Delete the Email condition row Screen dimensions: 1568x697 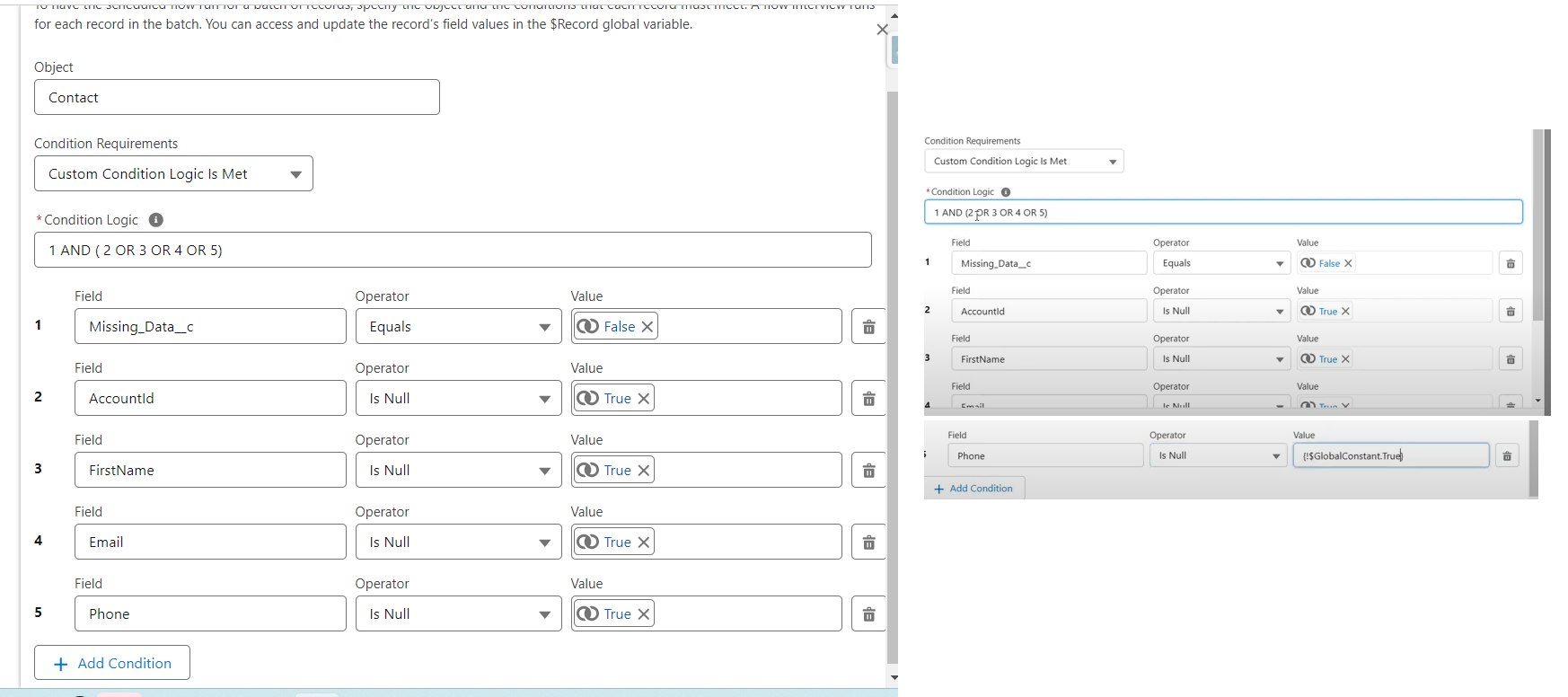pos(868,543)
